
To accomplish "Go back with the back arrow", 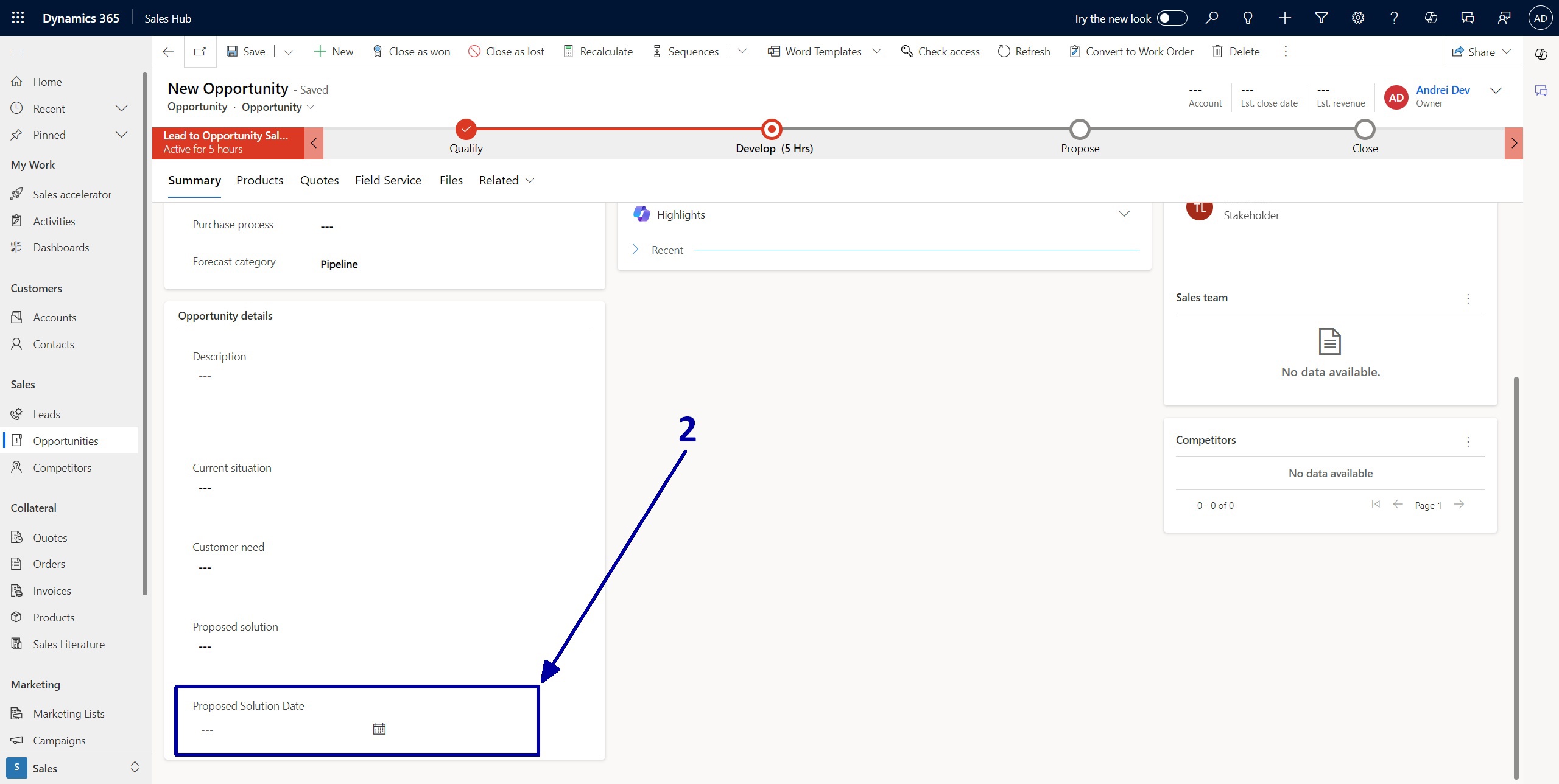I will click(x=168, y=52).
